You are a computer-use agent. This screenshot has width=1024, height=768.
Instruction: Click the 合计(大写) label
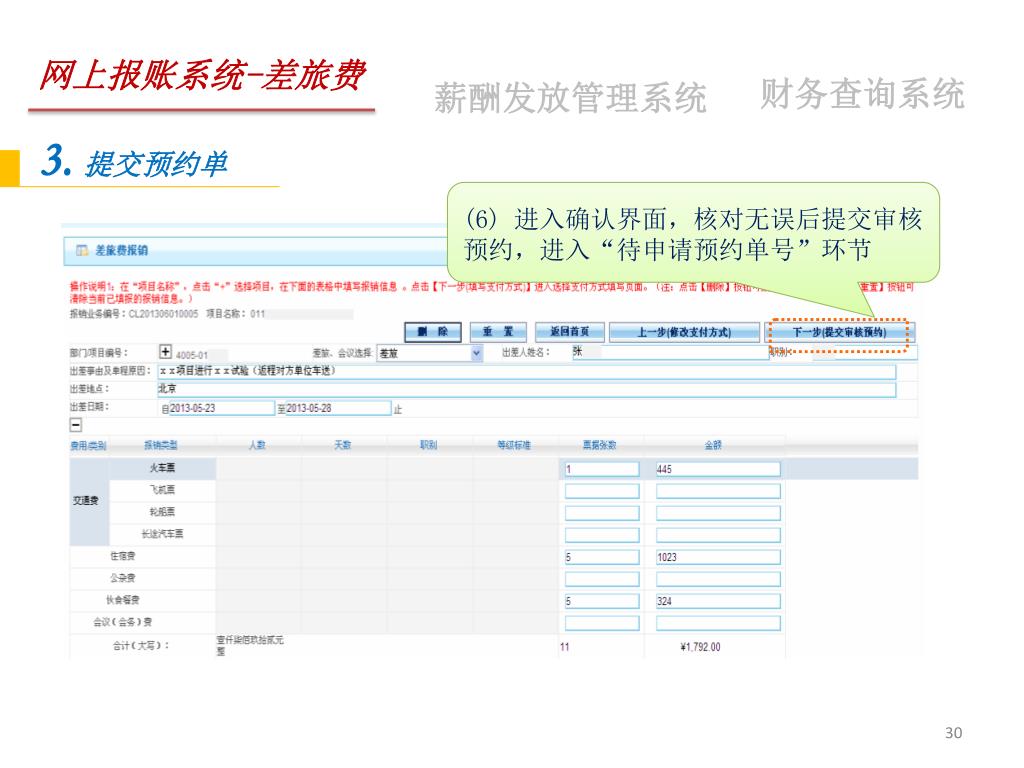point(140,646)
